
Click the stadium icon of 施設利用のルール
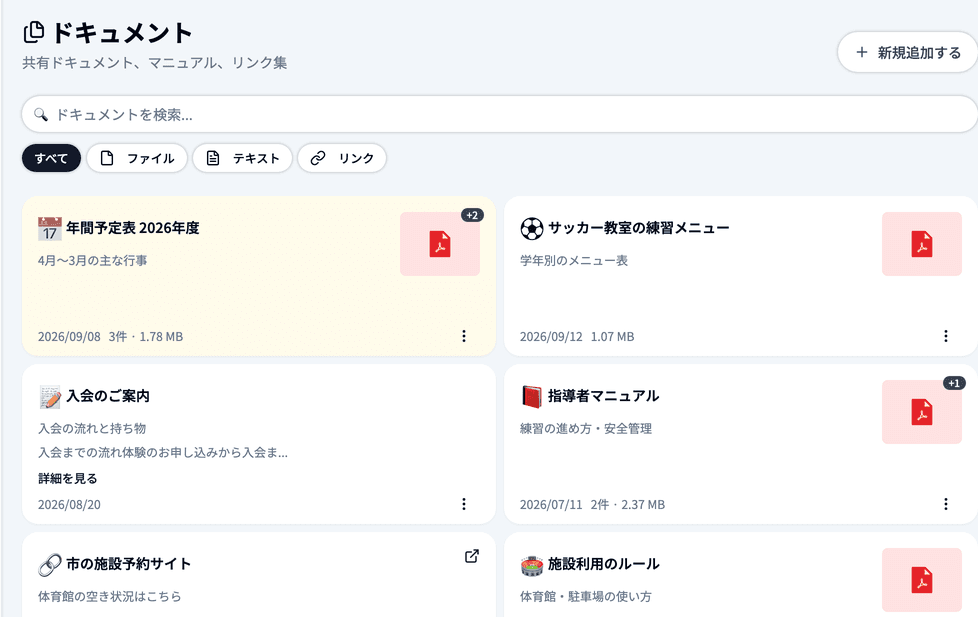pyautogui.click(x=532, y=565)
